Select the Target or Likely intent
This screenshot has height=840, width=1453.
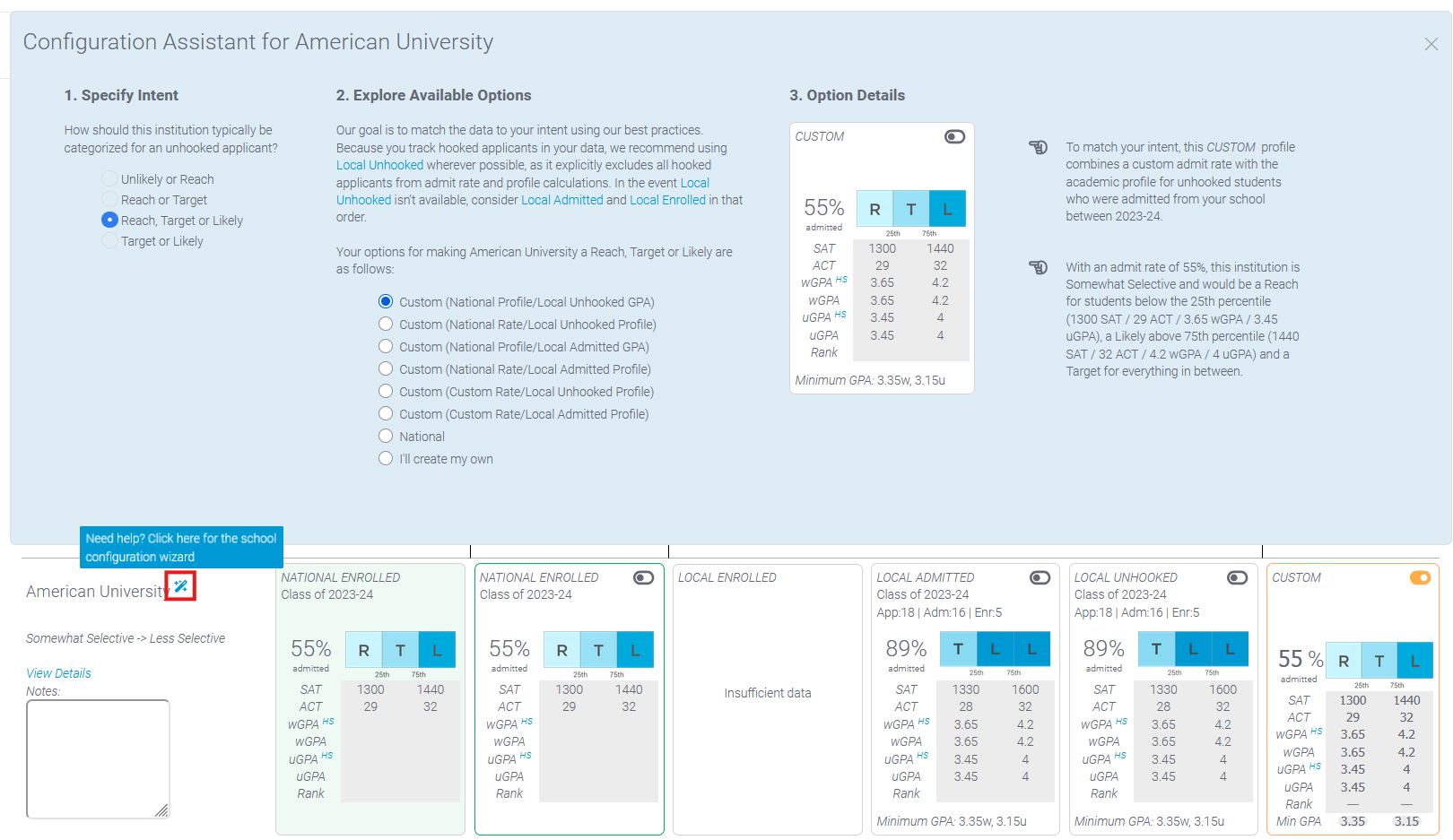pyautogui.click(x=109, y=240)
